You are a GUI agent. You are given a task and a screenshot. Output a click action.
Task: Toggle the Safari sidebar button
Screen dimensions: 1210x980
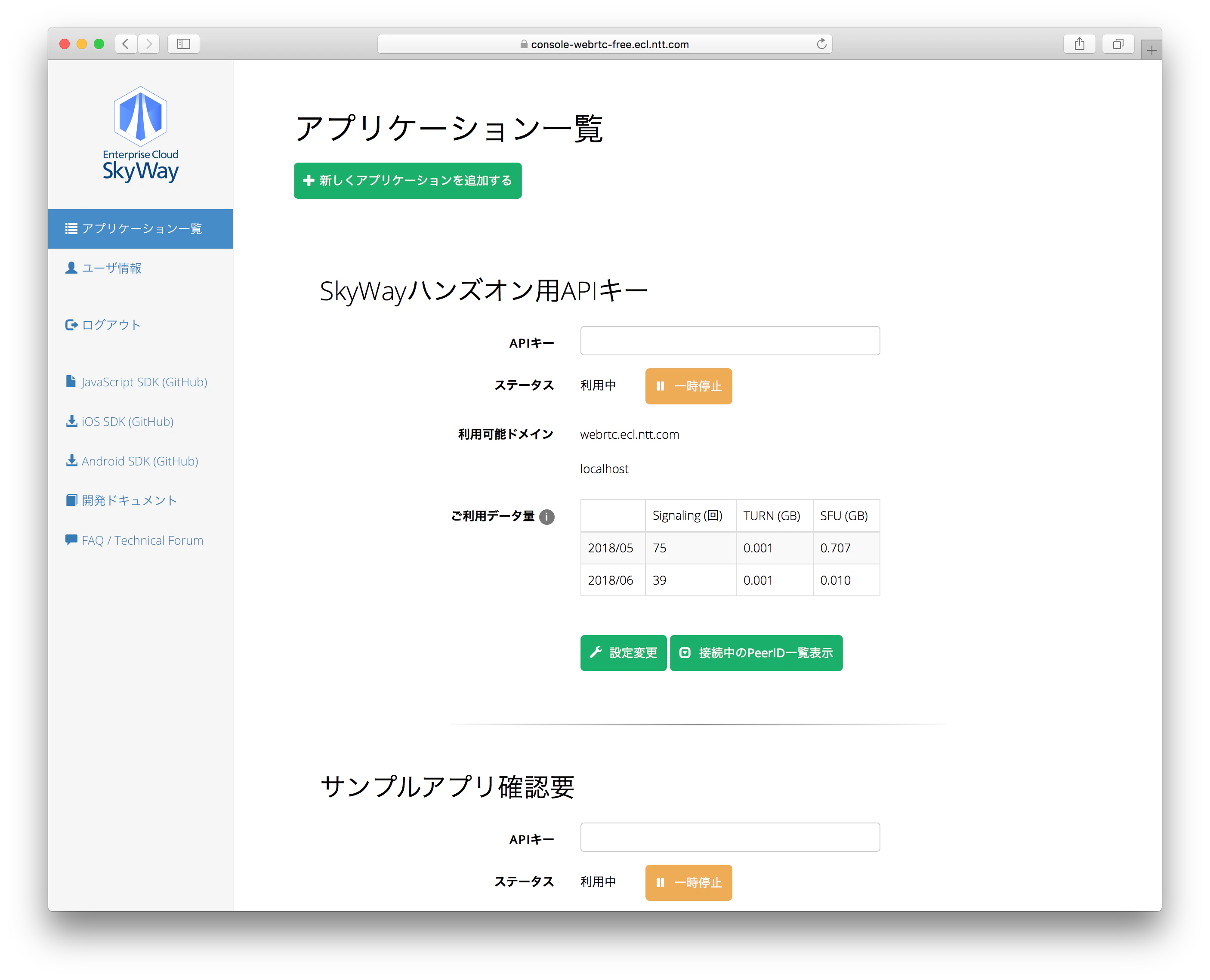pos(183,43)
